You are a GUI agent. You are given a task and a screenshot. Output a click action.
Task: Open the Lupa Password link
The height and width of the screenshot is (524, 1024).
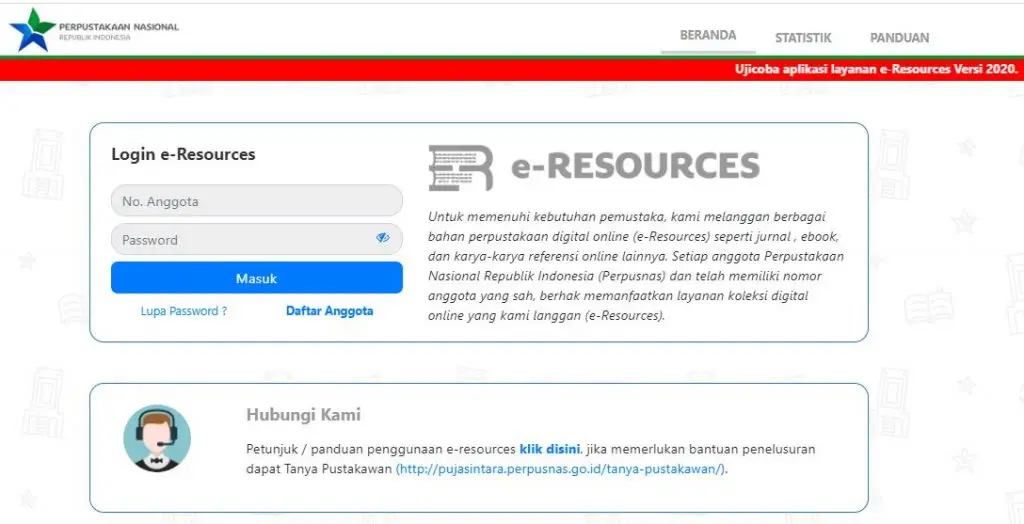[x=184, y=311]
